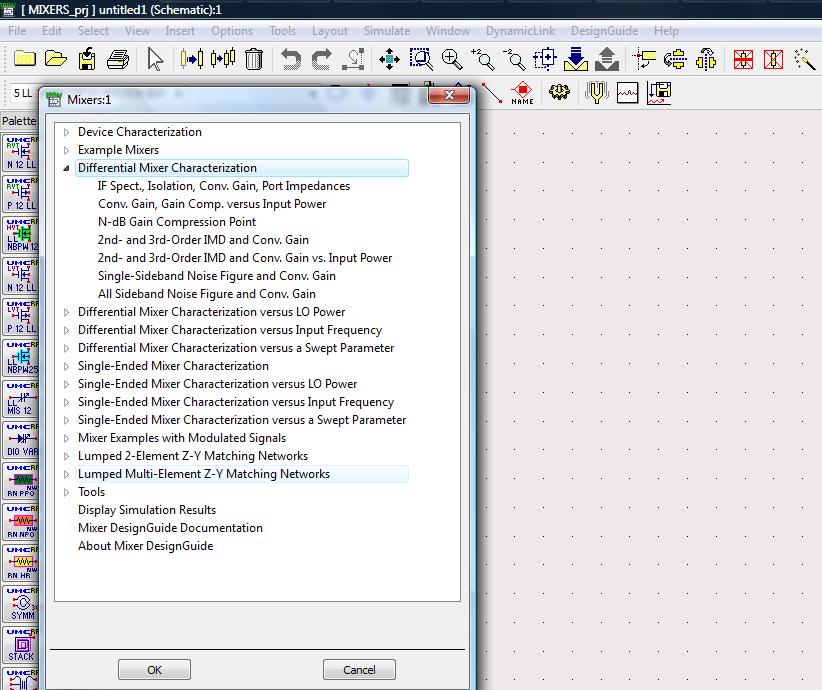The height and width of the screenshot is (690, 822).
Task: Expand the Tools tree node
Action: click(x=67, y=492)
